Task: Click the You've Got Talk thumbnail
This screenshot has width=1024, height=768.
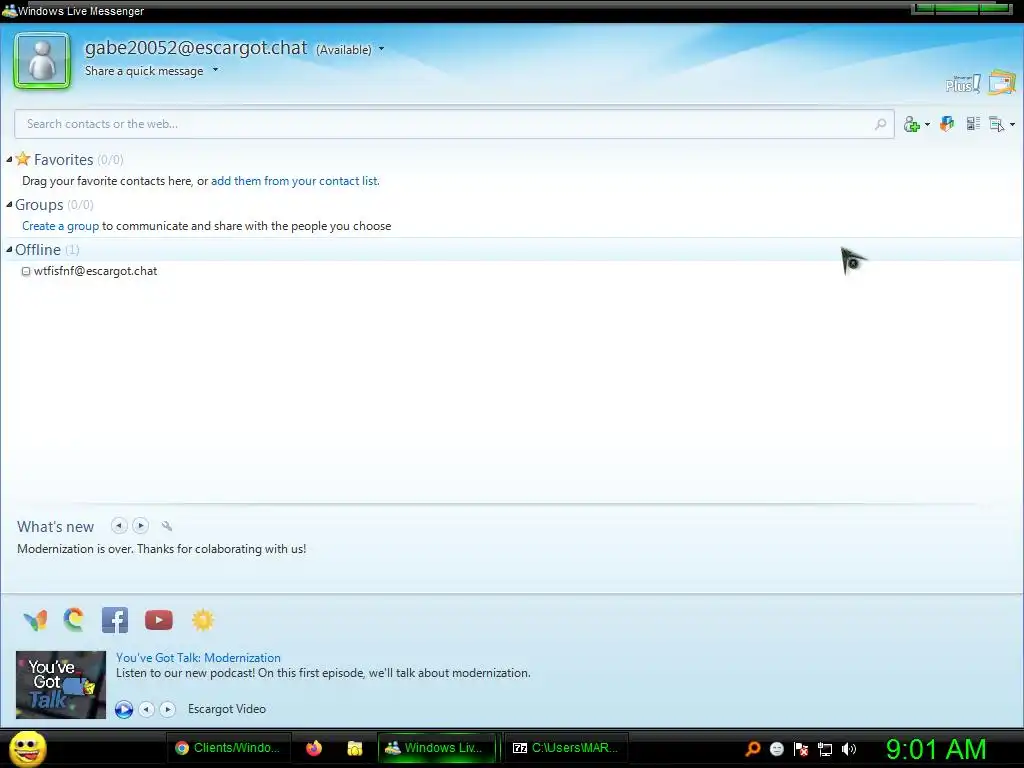Action: [61, 685]
